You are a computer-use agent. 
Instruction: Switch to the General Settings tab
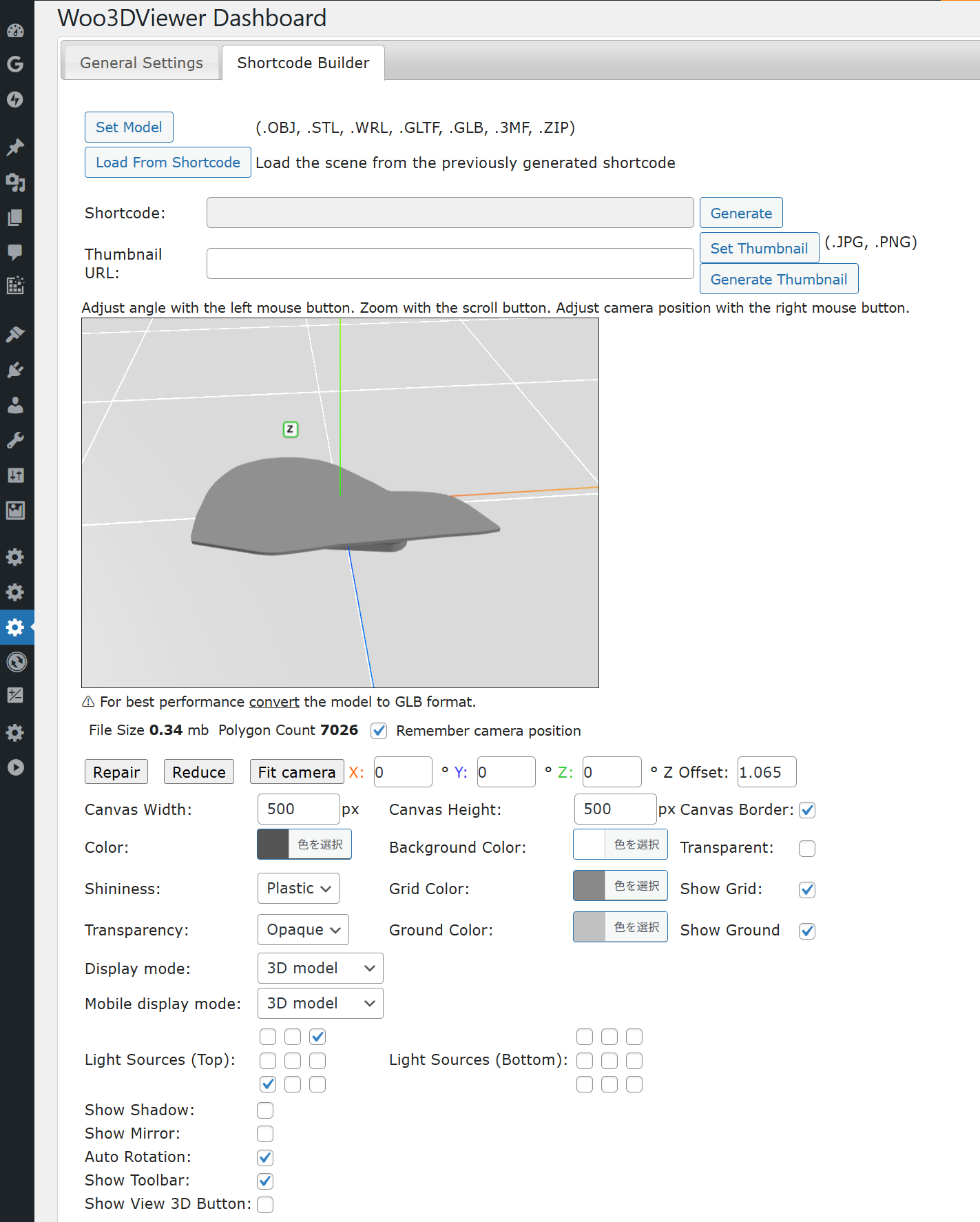(x=141, y=63)
